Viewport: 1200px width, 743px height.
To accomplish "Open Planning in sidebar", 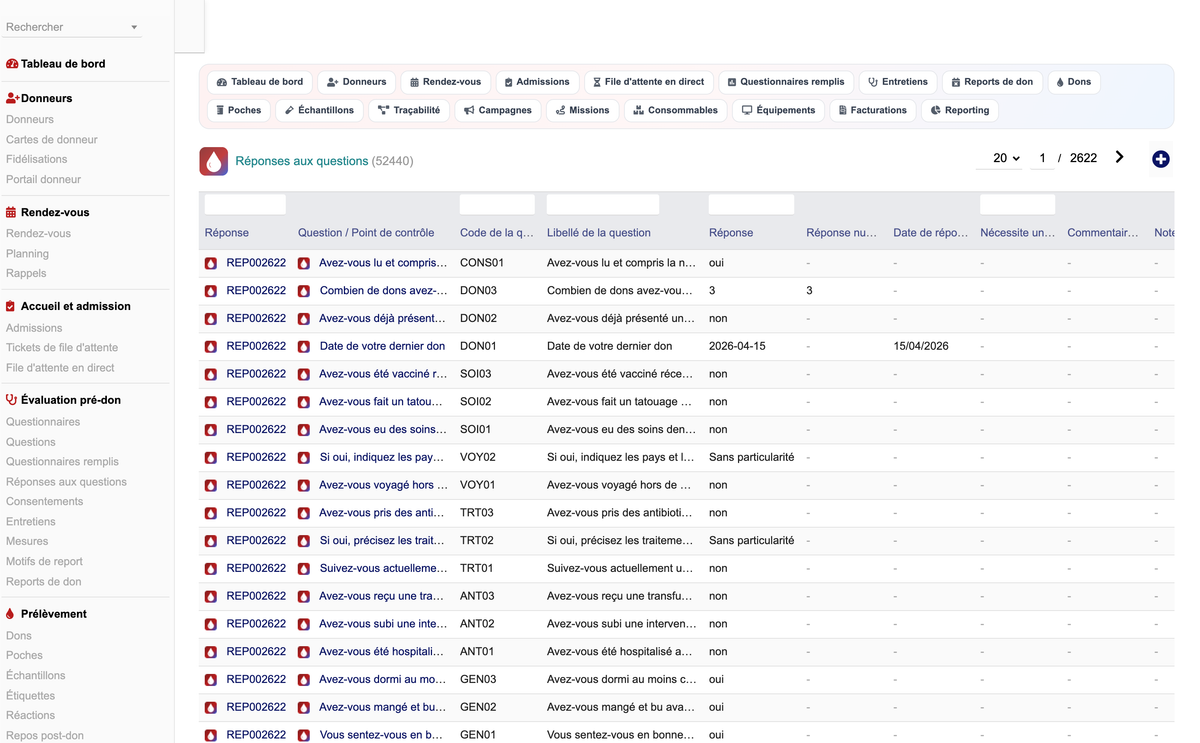I will 27,254.
